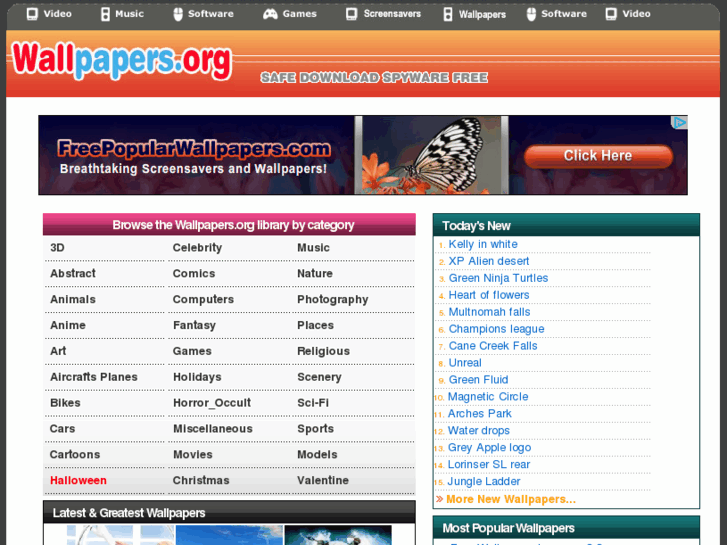The image size is (727, 545).
Task: Open the Places category
Action: (315, 325)
